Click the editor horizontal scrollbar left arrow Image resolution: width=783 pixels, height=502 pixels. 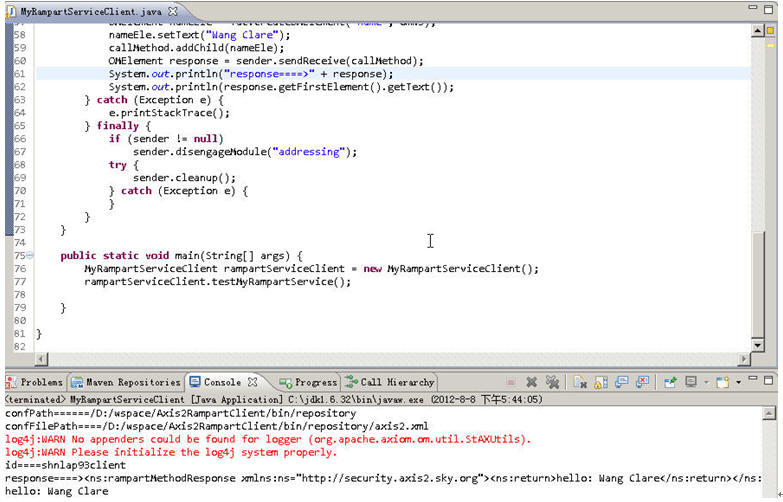[x=41, y=359]
